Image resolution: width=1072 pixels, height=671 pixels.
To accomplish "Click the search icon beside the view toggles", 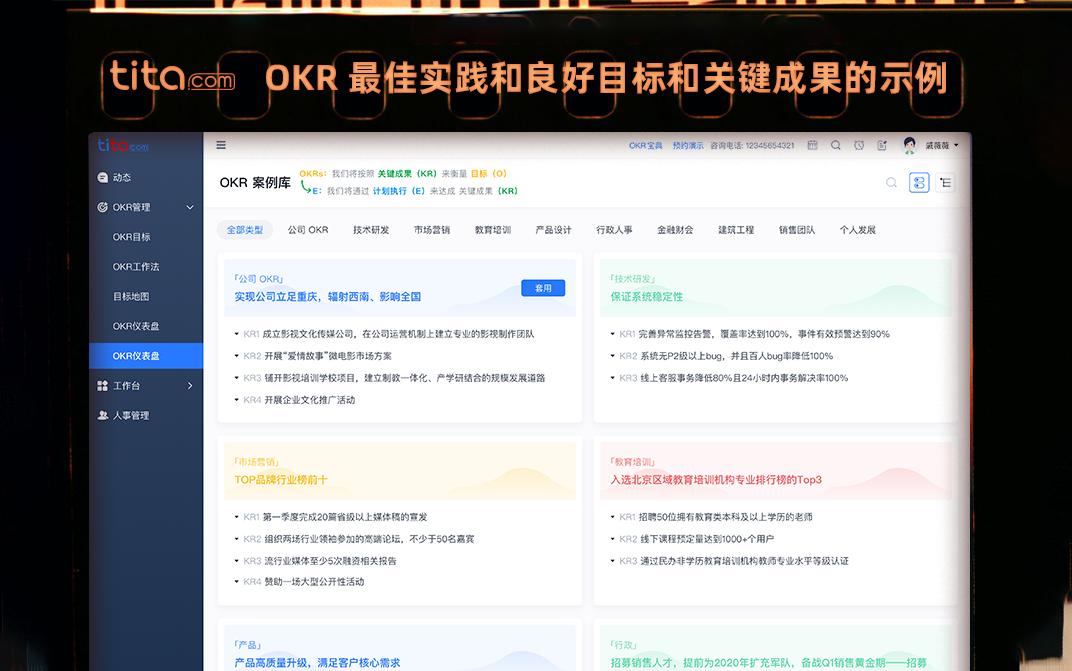I will coord(890,182).
